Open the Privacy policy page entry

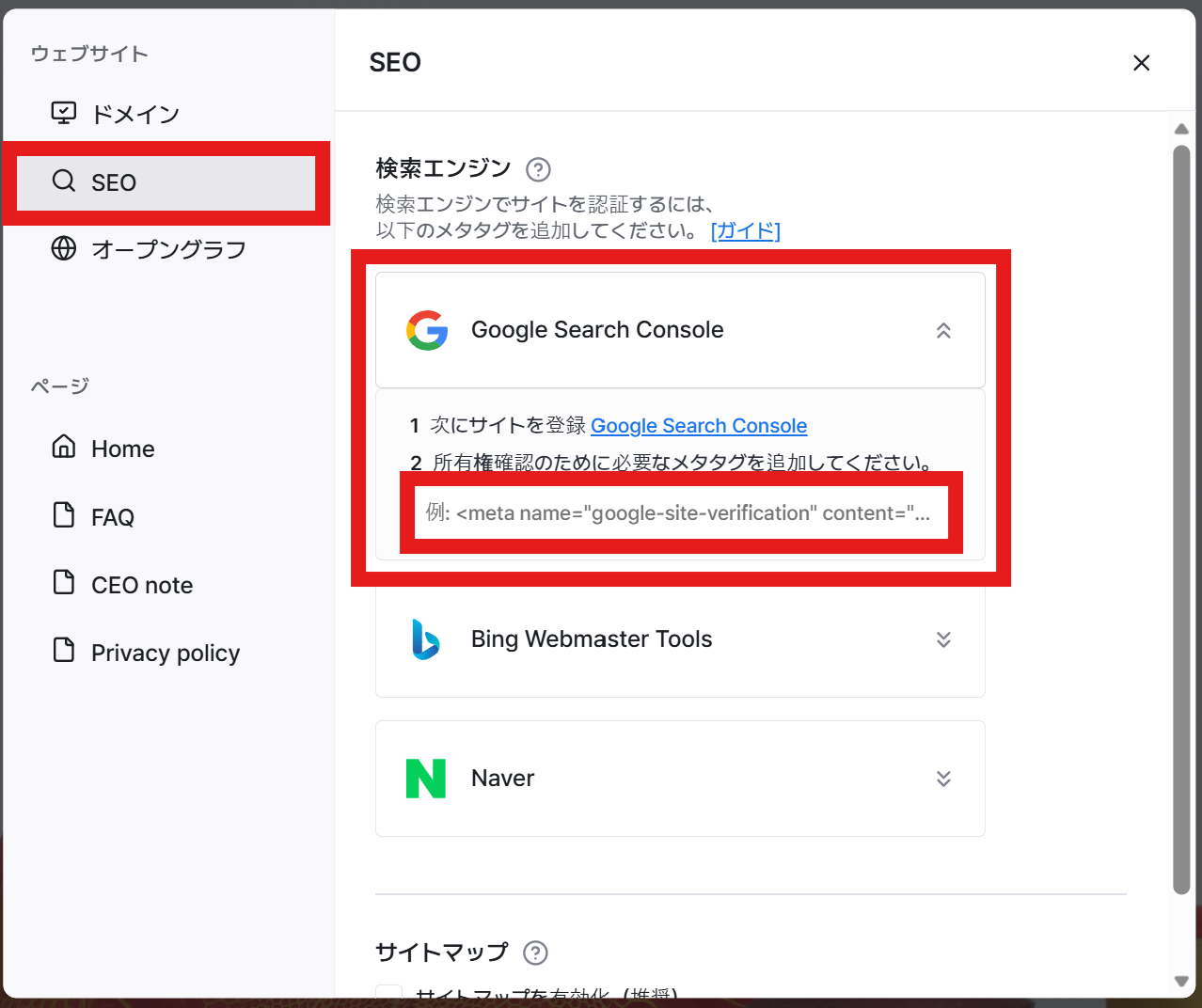pyautogui.click(x=166, y=652)
